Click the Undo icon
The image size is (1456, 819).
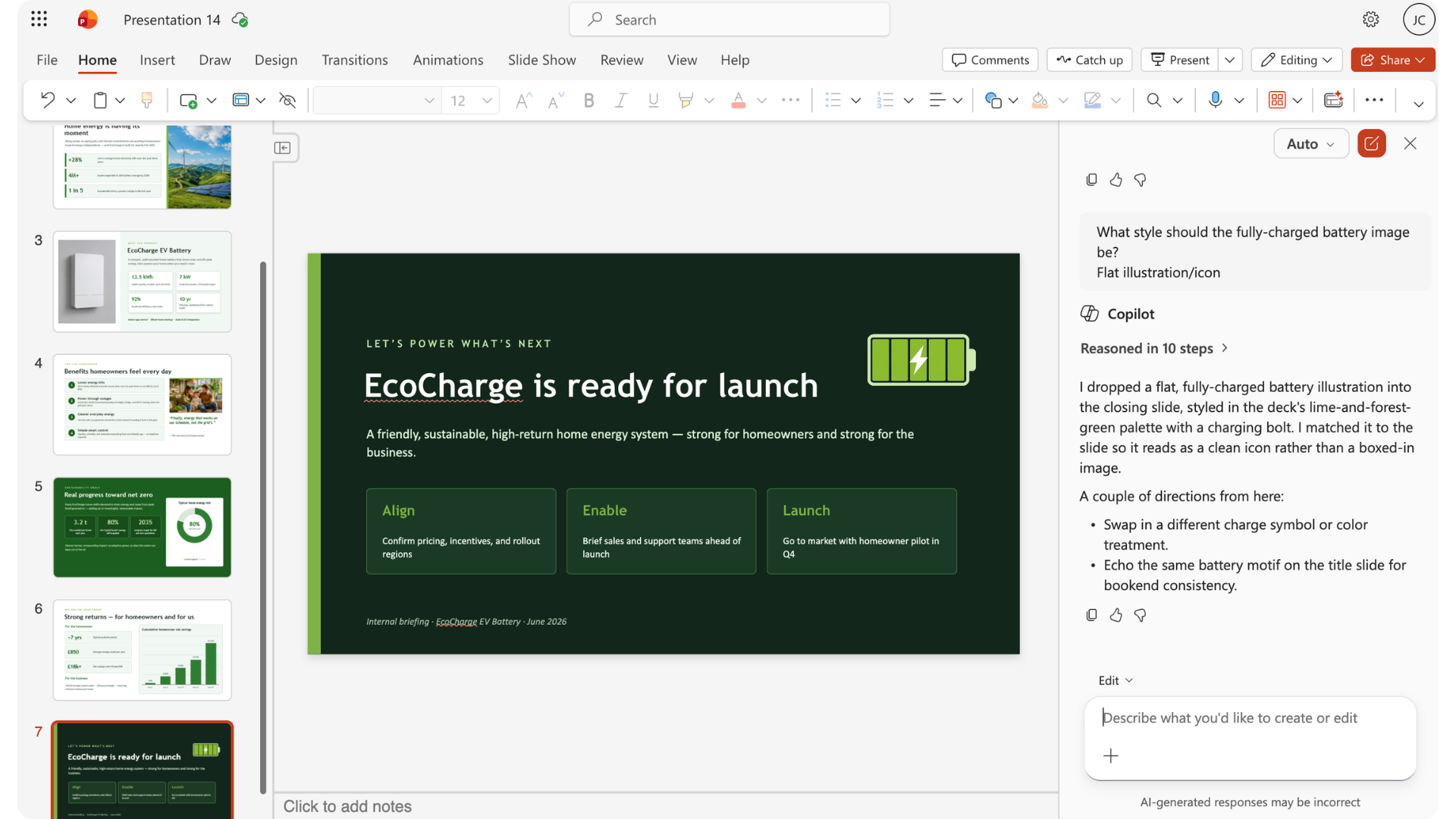point(48,100)
